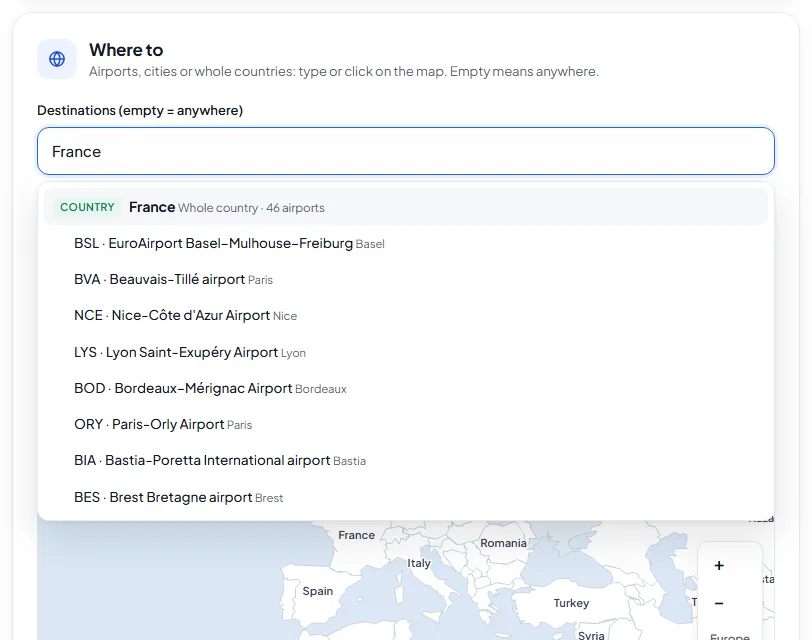Screen dimensions: 812x640
Task: Click the Syria label on the map
Action: point(591,635)
